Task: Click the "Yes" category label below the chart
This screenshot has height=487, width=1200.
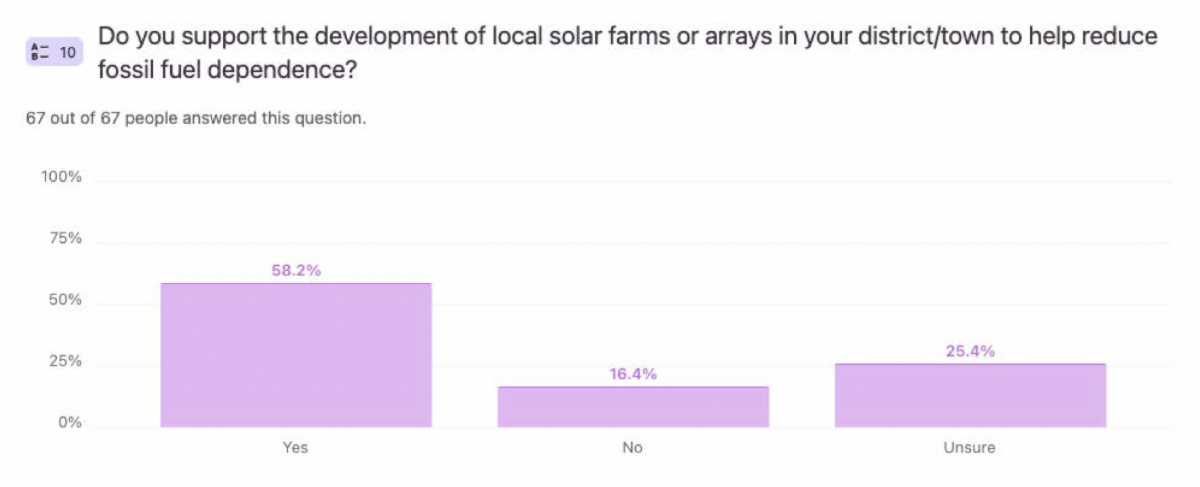Action: (x=296, y=447)
